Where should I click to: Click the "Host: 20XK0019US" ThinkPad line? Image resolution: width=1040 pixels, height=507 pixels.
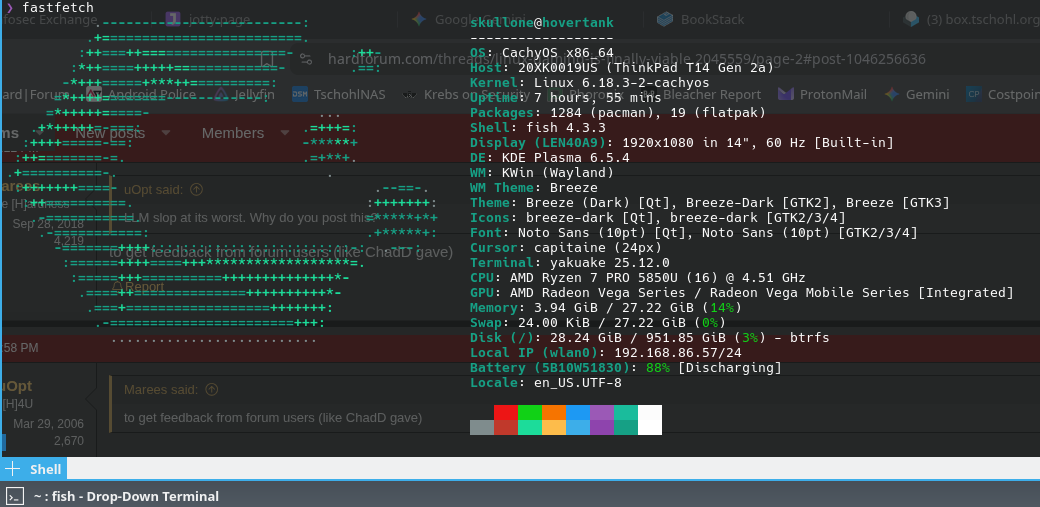622,68
